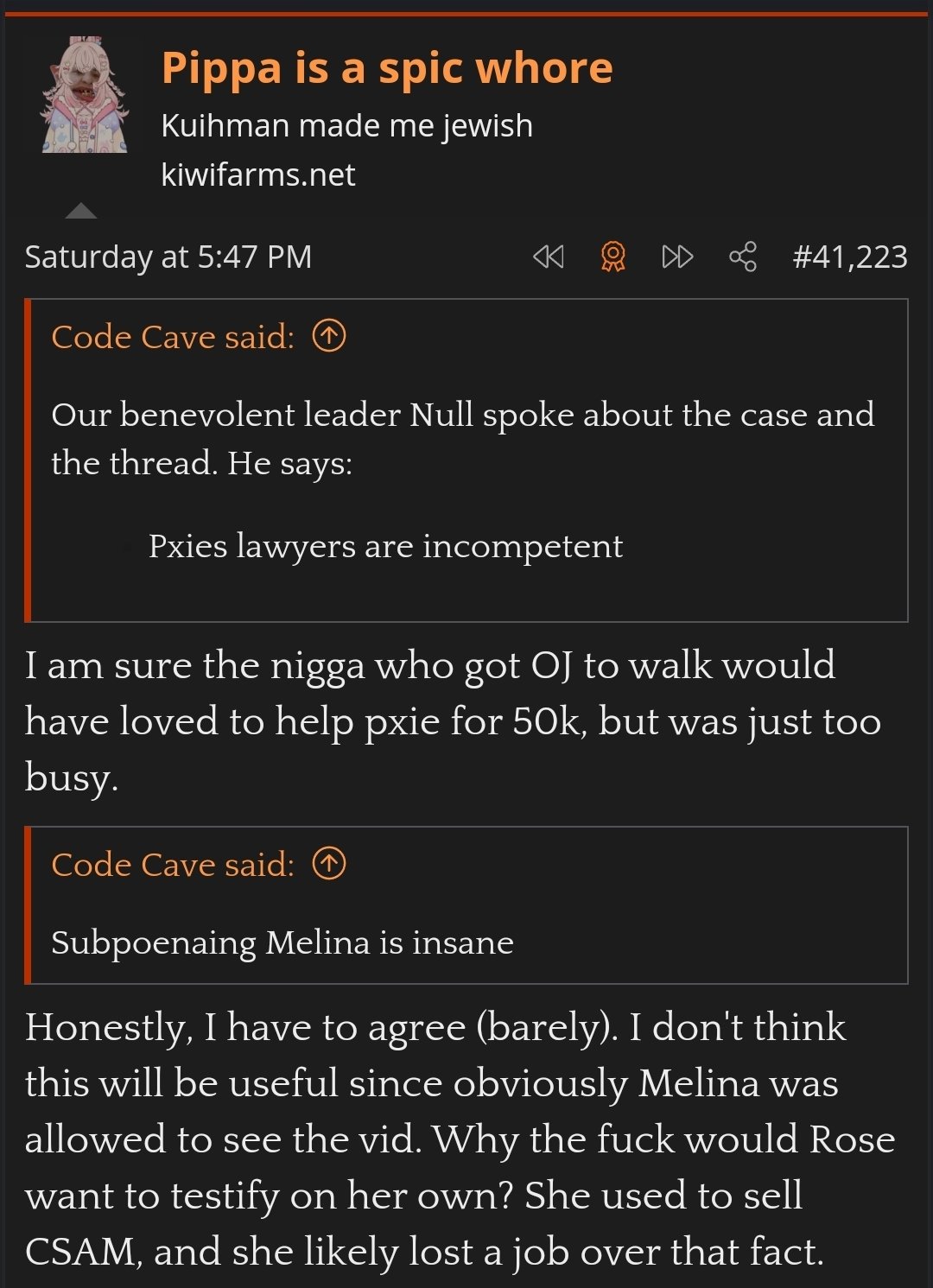Viewport: 933px width, 1288px height.
Task: Click the orange award ribbon icon
Action: point(612,257)
